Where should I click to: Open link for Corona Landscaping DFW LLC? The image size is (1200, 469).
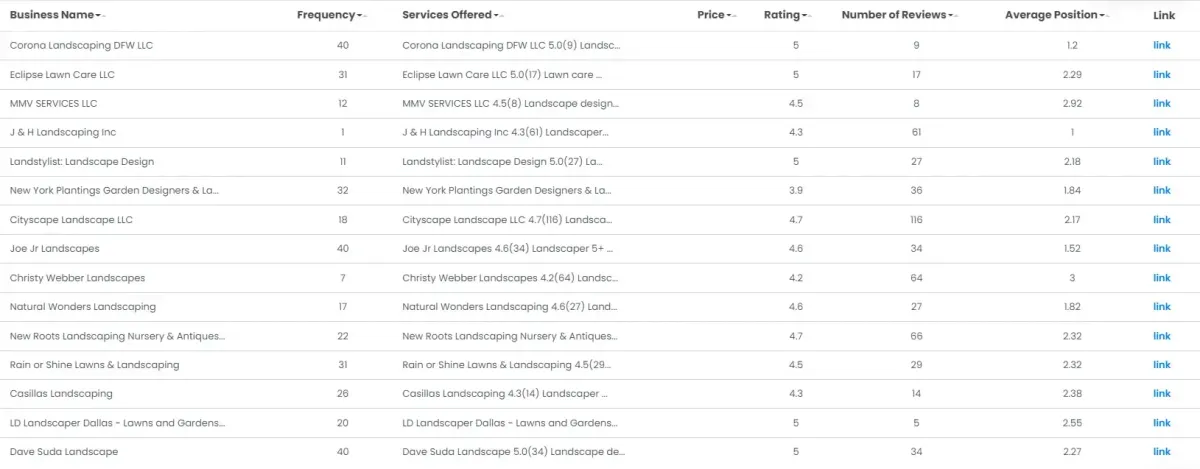(x=1161, y=46)
